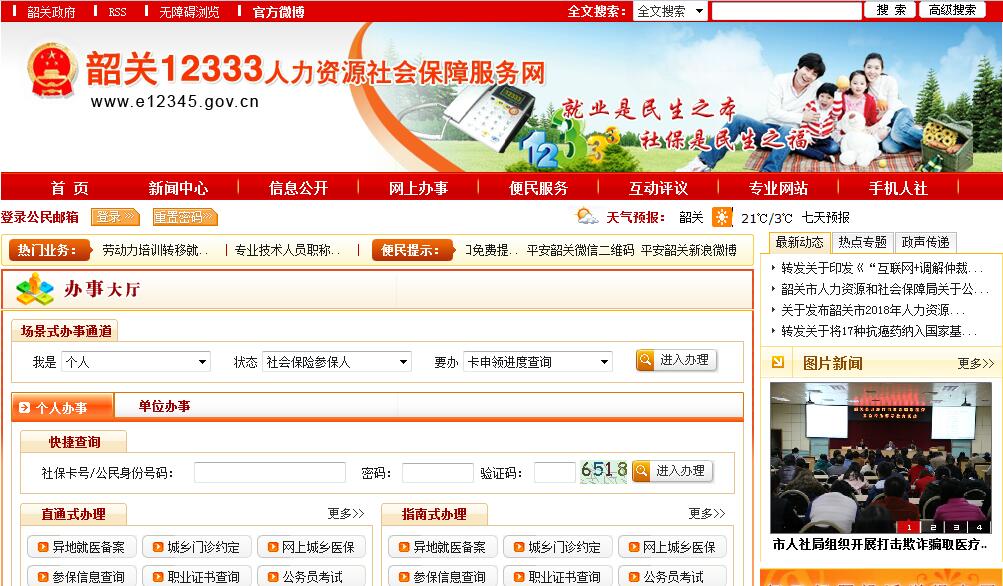Open the 我是 个人 dropdown
1003x586 pixels.
click(x=135, y=362)
